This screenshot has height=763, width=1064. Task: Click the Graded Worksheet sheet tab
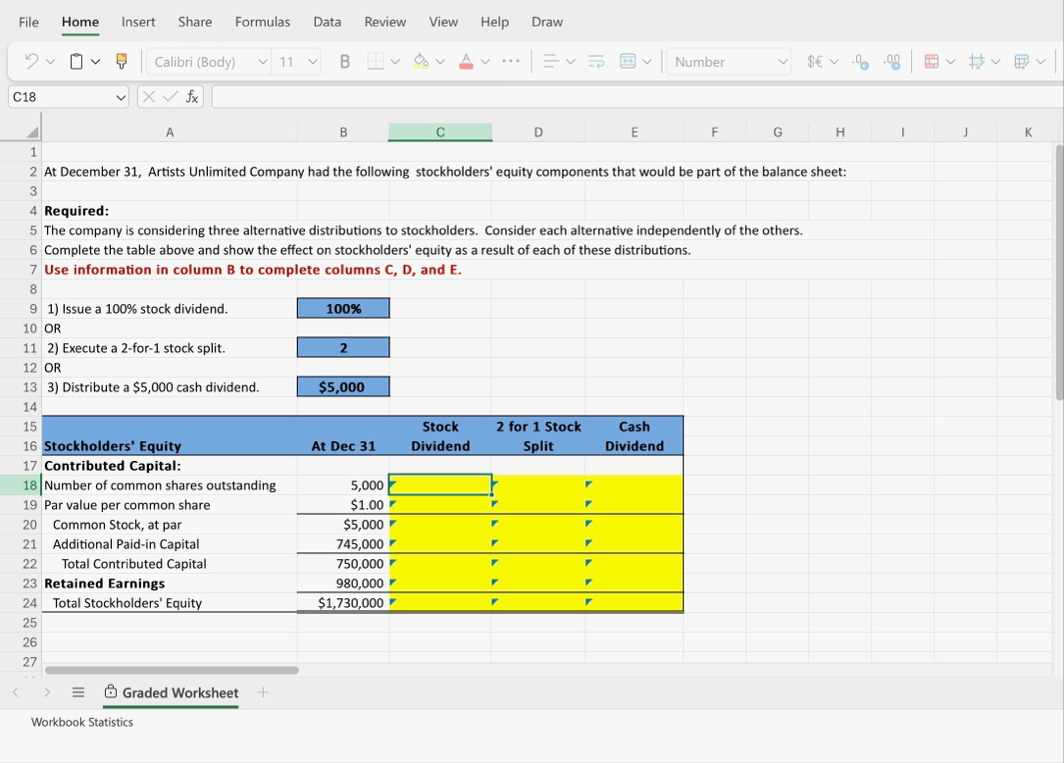171,693
